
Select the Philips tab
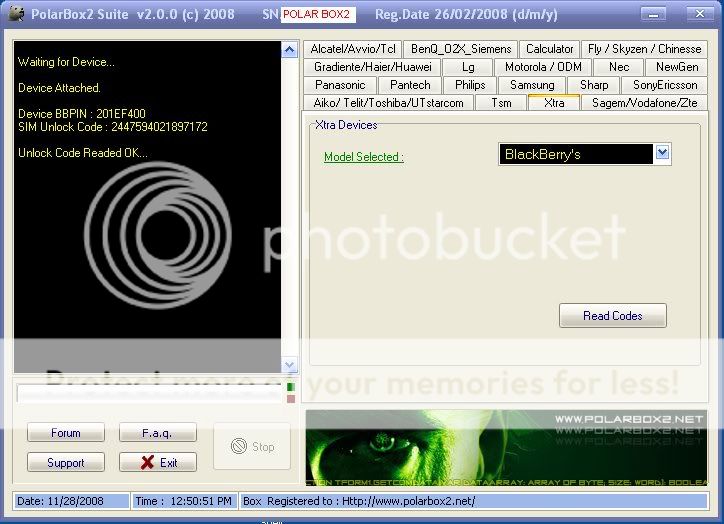click(x=470, y=85)
